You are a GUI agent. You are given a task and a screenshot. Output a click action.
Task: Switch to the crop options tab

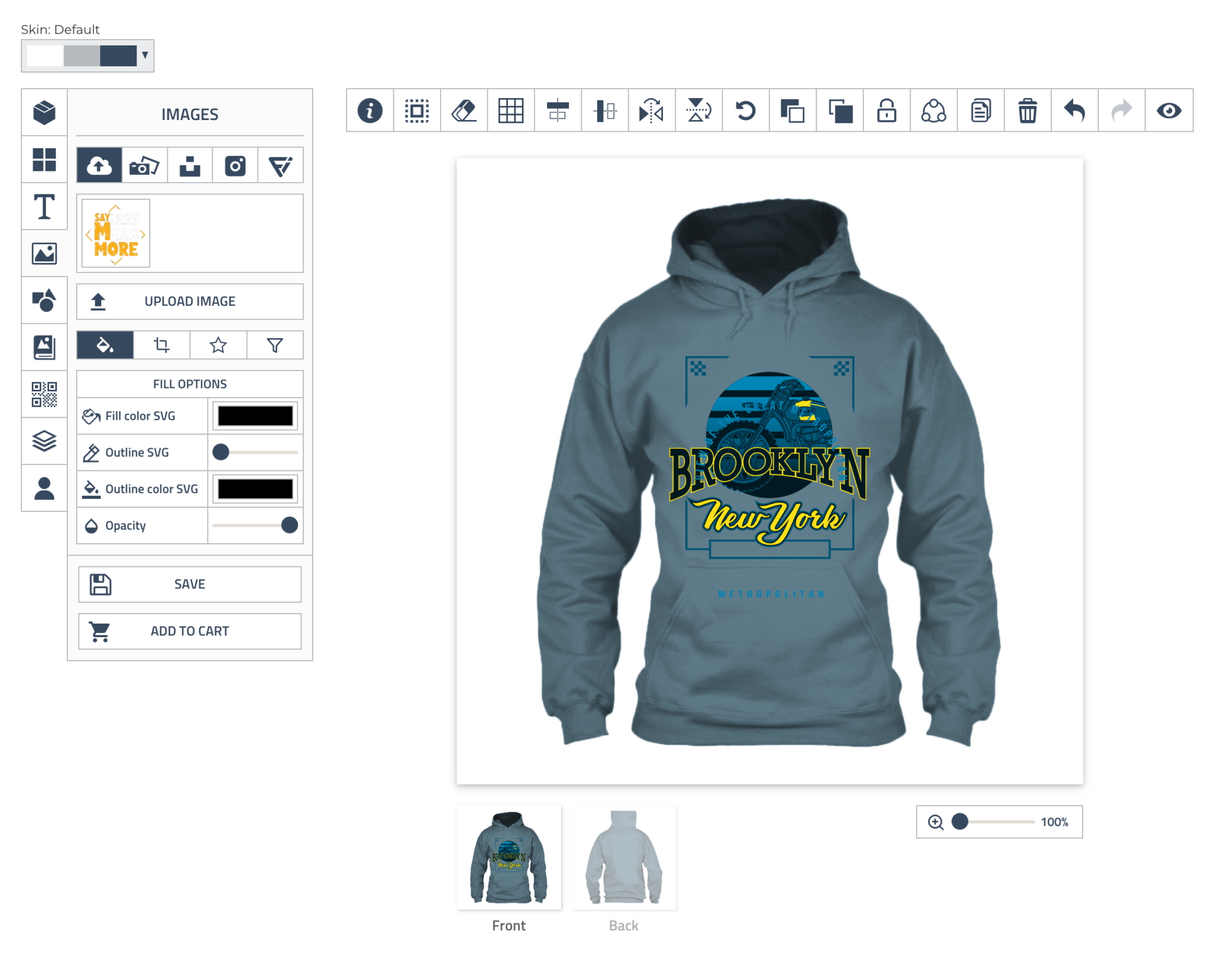click(x=161, y=345)
